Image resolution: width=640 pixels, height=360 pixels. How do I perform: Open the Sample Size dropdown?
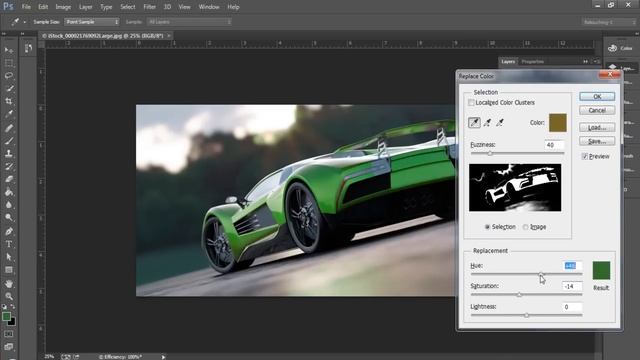[x=91, y=22]
